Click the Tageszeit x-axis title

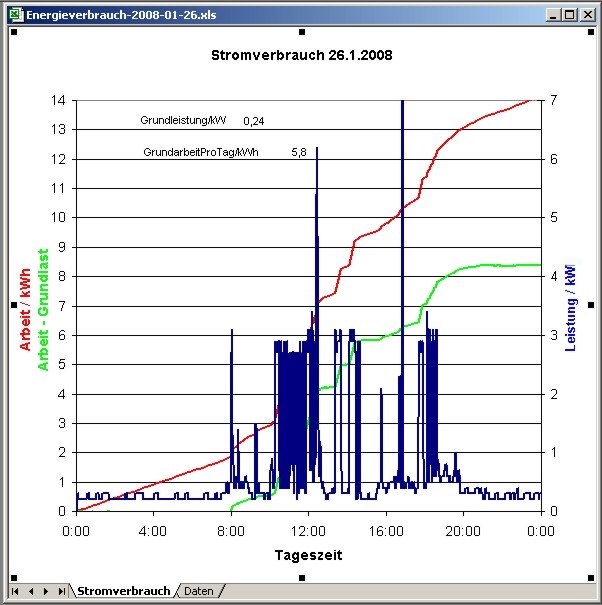308,555
